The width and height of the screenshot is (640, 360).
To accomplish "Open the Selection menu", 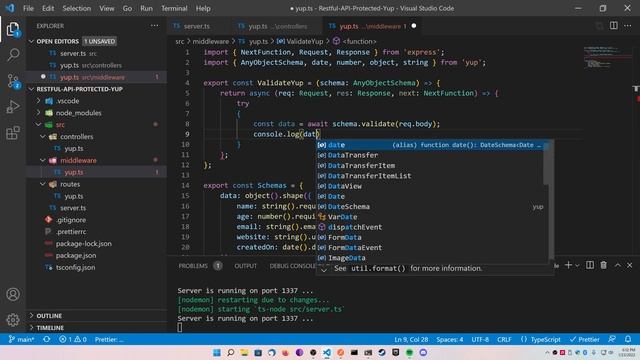I will pos(76,8).
